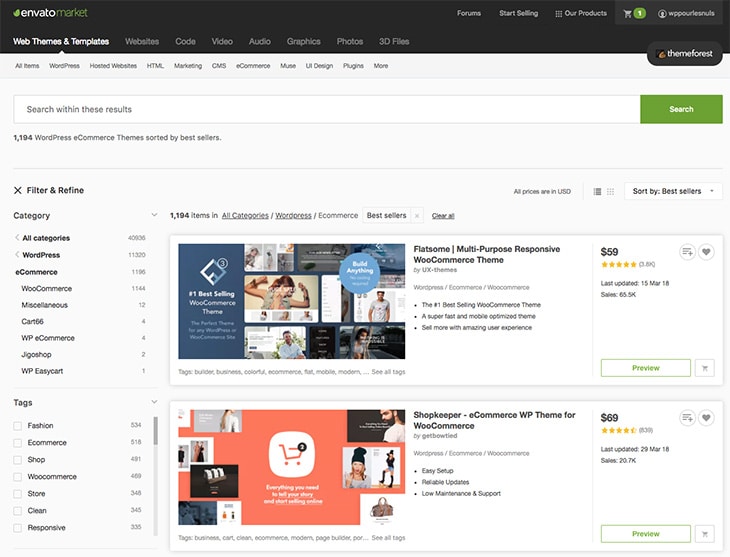Check the Fashion tag checkbox
The height and width of the screenshot is (557, 730).
(x=18, y=426)
